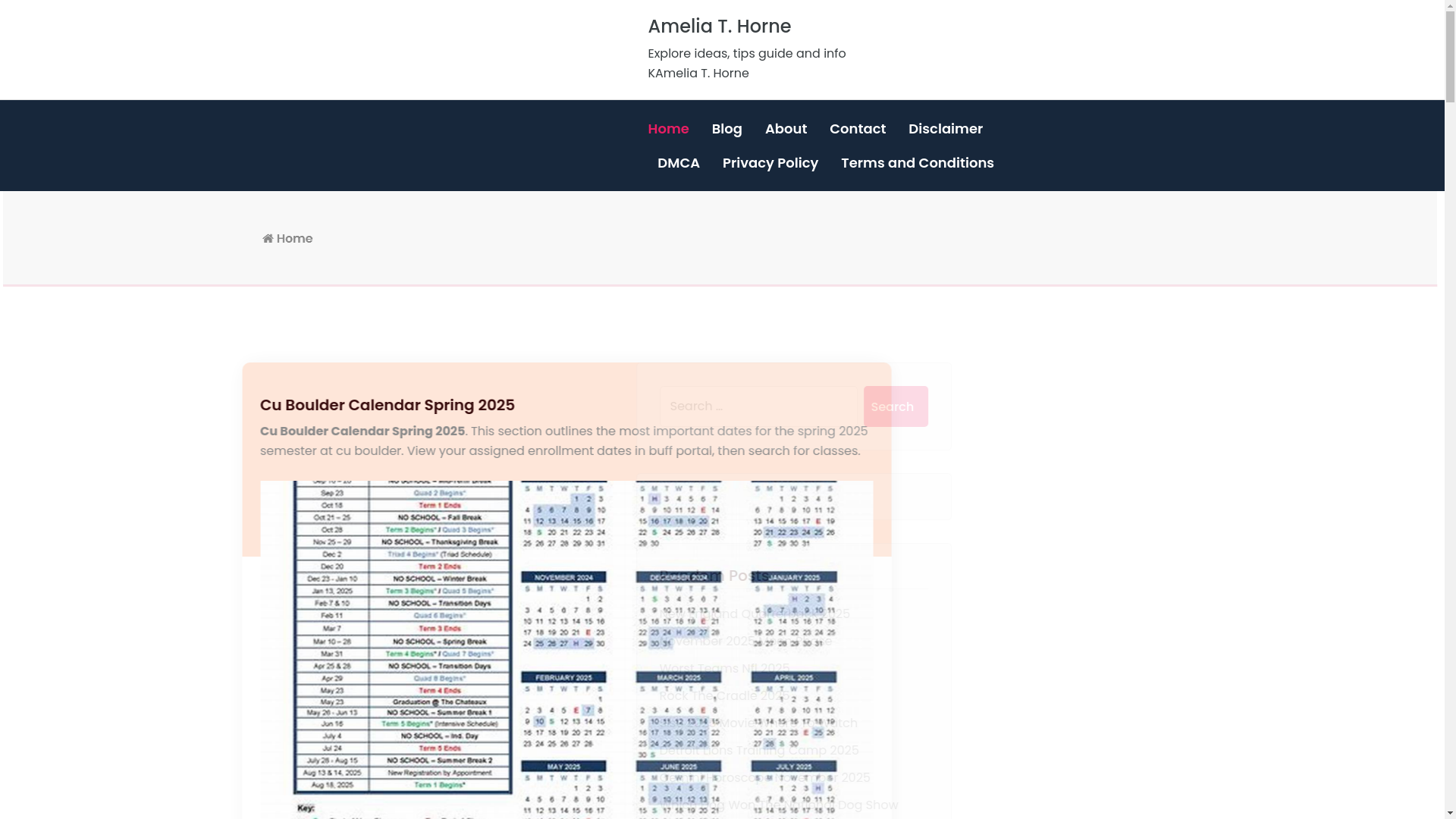This screenshot has height=819, width=1456.
Task: Open the DMCA page
Action: [x=679, y=163]
